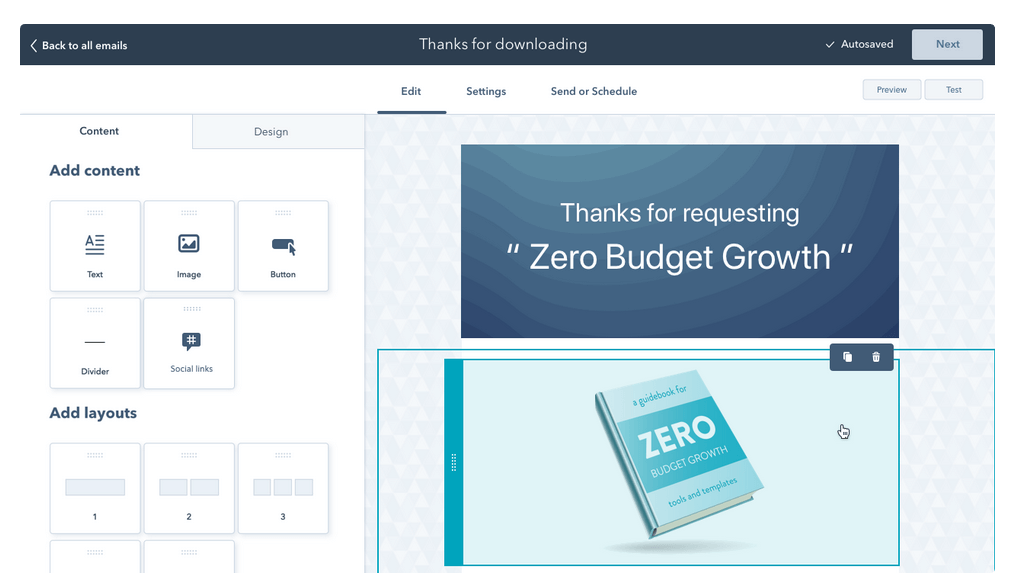Click the email title Thanks for downloading
Image resolution: width=1020 pixels, height=586 pixels.
click(x=503, y=44)
